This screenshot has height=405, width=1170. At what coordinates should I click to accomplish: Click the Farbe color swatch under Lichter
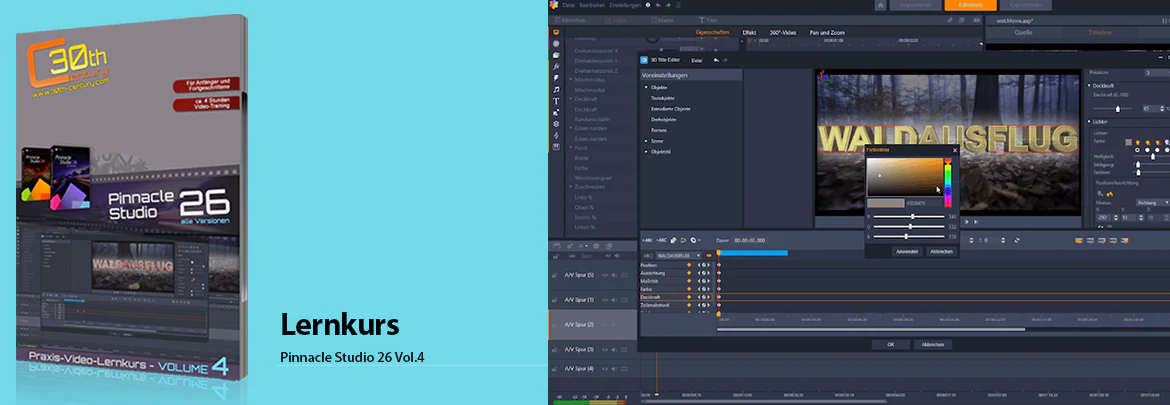(1128, 142)
